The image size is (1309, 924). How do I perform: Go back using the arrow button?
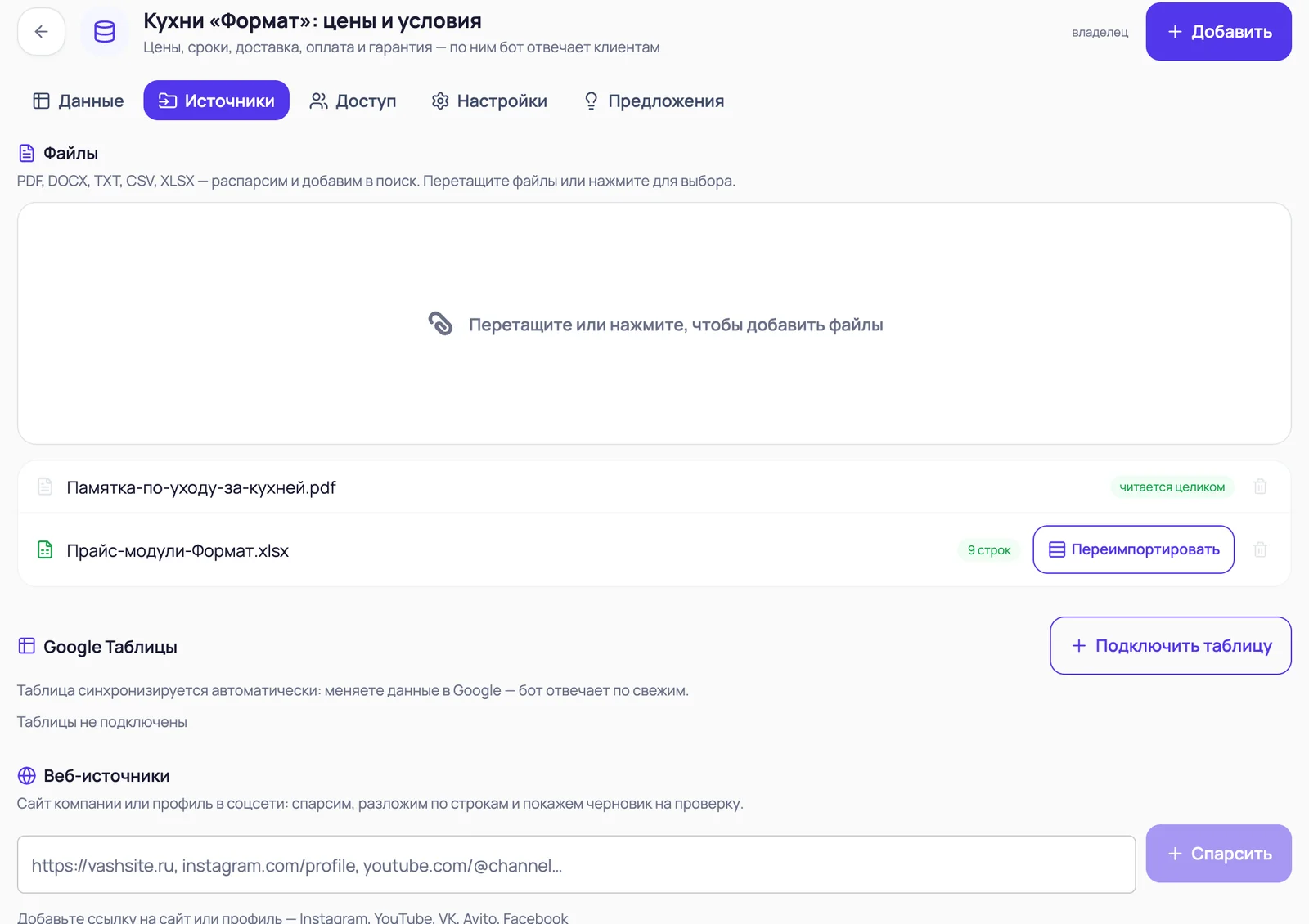41,32
